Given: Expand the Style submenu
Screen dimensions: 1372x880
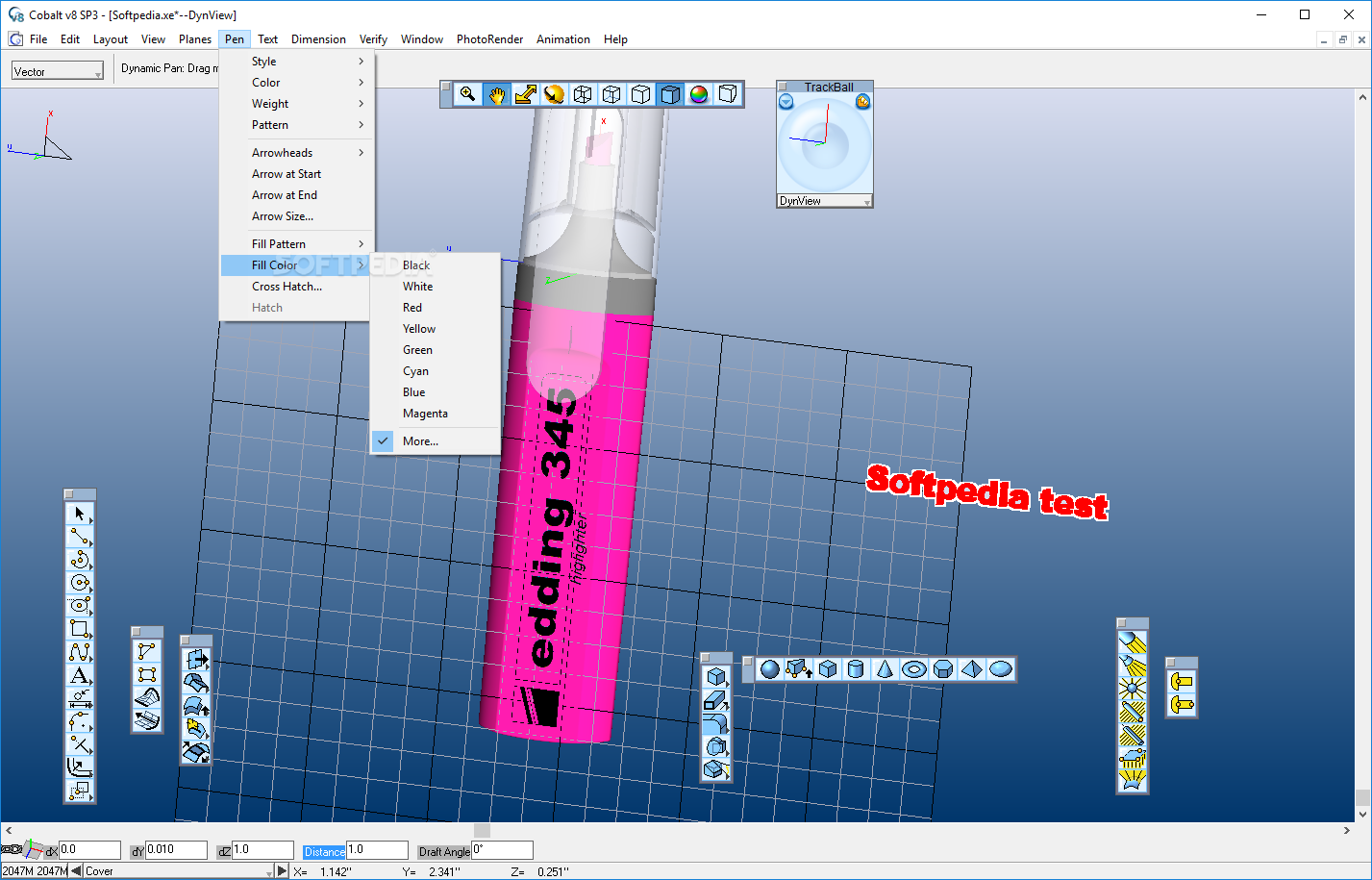Looking at the screenshot, I should pyautogui.click(x=297, y=62).
